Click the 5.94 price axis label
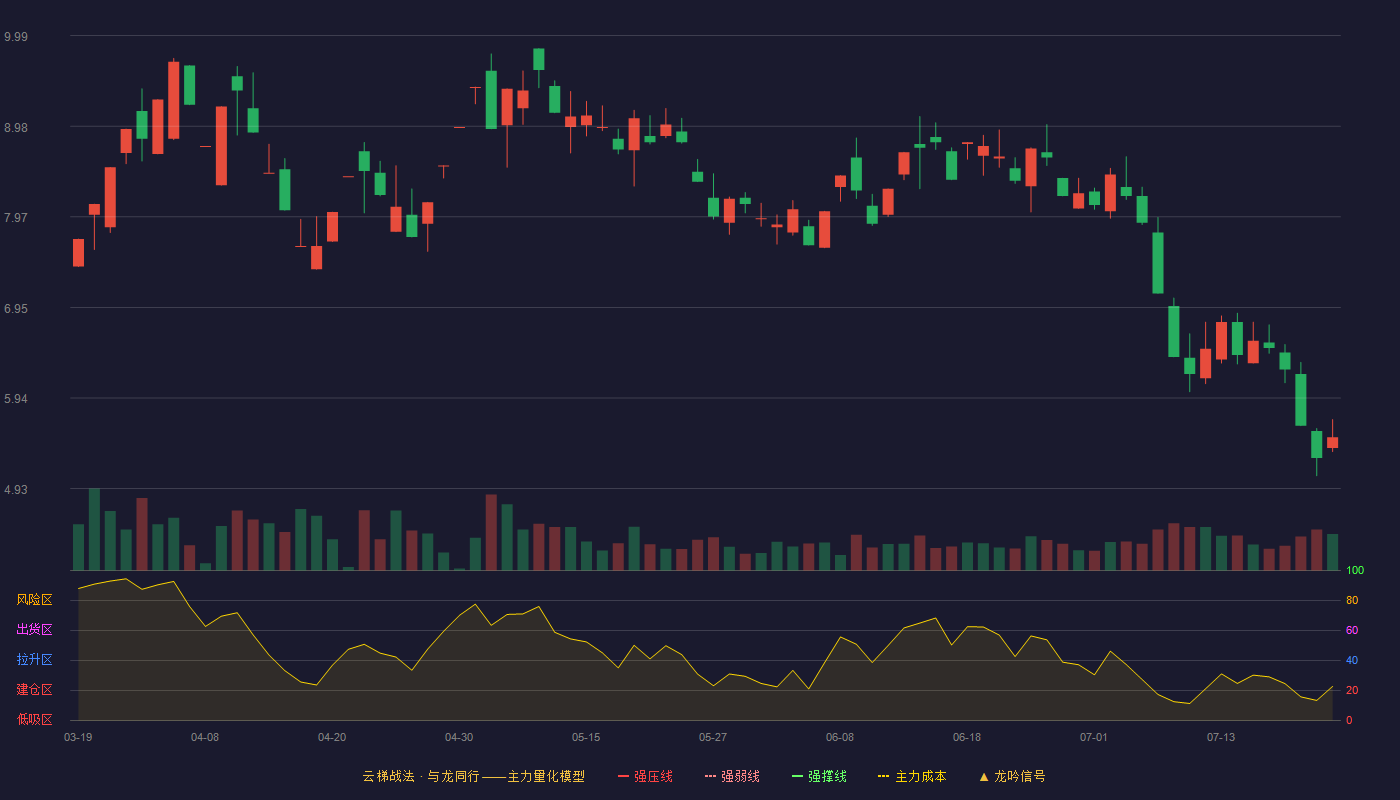 point(16,399)
